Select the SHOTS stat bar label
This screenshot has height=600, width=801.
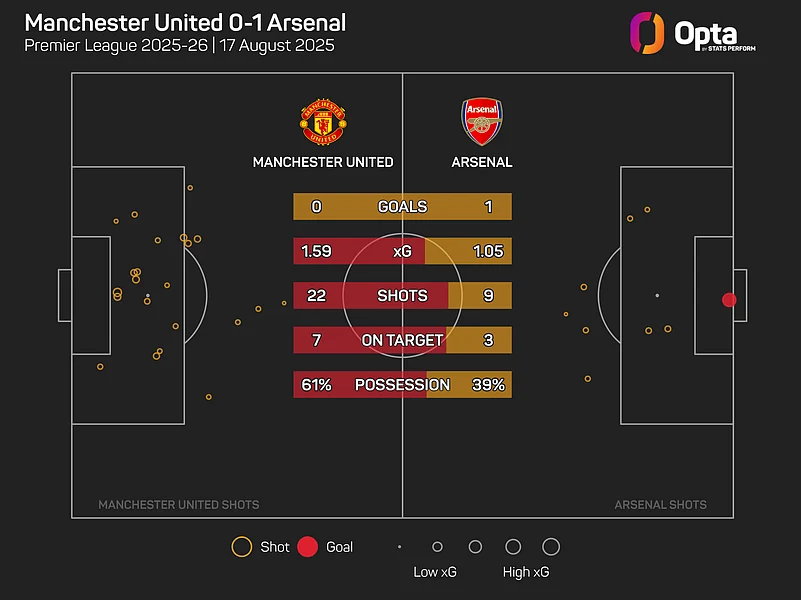click(403, 296)
